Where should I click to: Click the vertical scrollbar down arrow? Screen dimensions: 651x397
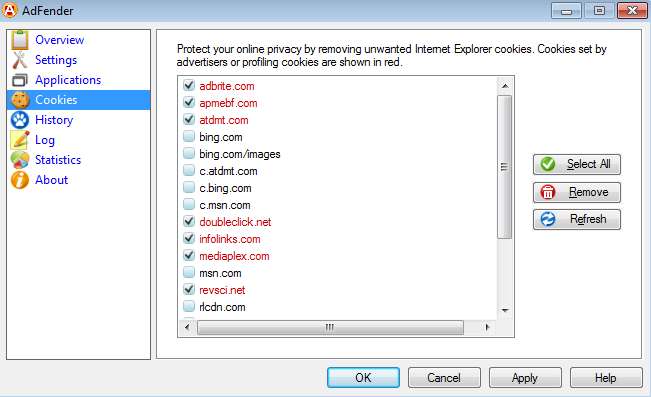pos(505,310)
